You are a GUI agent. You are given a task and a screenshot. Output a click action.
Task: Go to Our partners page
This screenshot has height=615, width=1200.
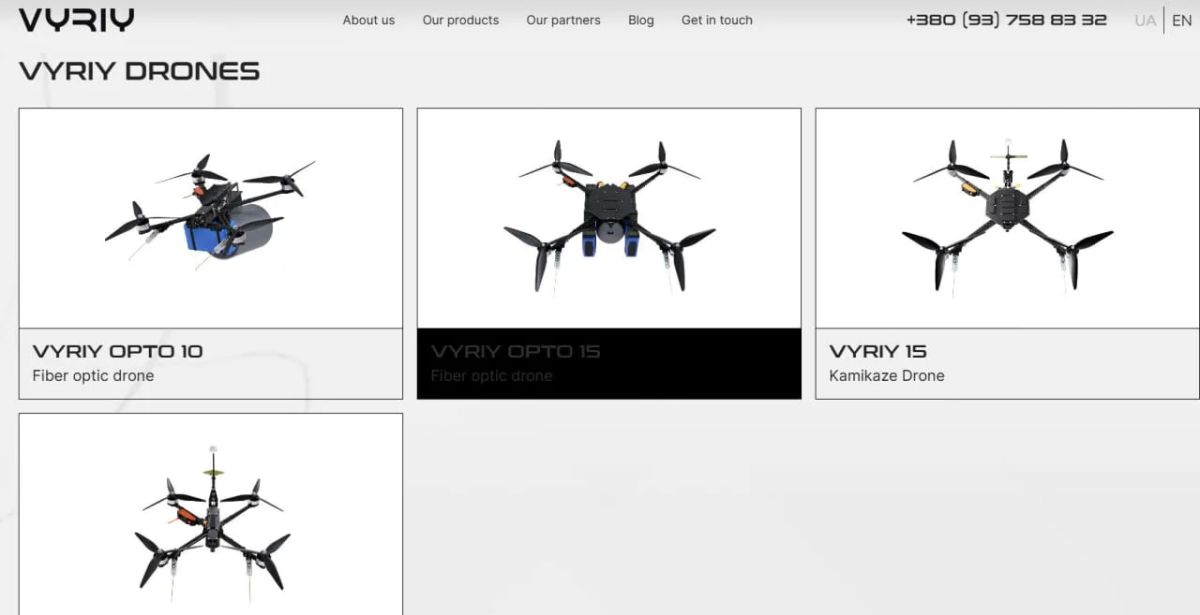pyautogui.click(x=563, y=20)
